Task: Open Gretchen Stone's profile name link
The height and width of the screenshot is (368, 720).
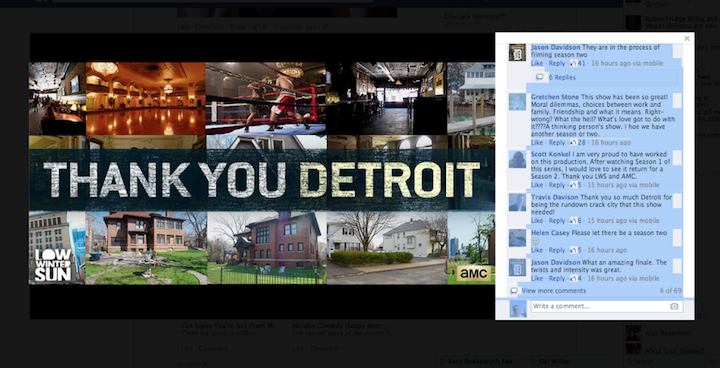Action: coord(555,97)
